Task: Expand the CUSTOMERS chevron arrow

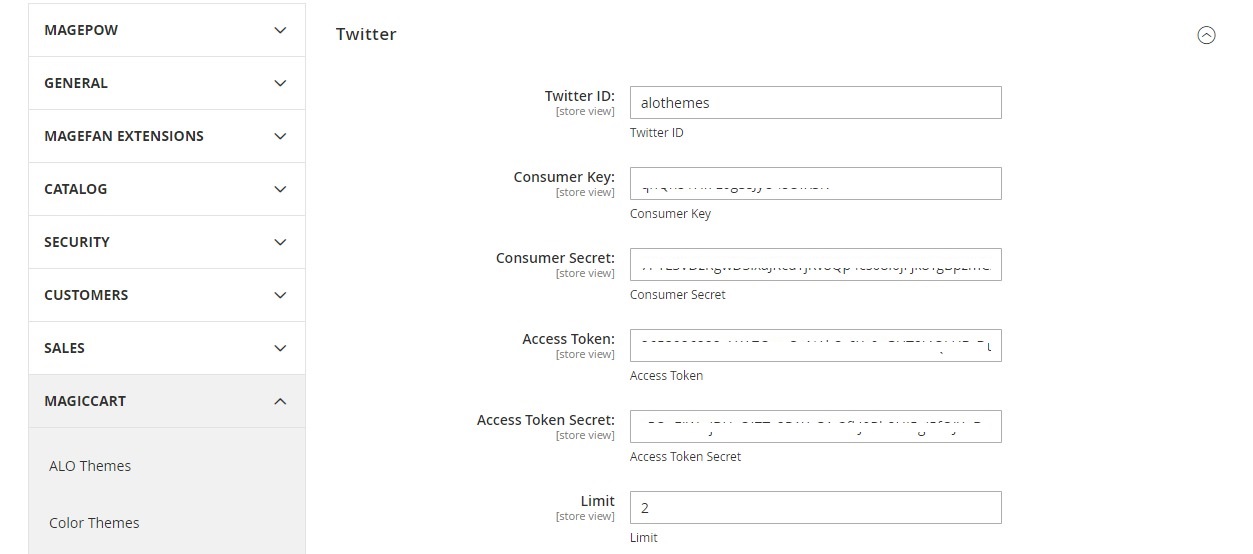Action: click(x=280, y=295)
